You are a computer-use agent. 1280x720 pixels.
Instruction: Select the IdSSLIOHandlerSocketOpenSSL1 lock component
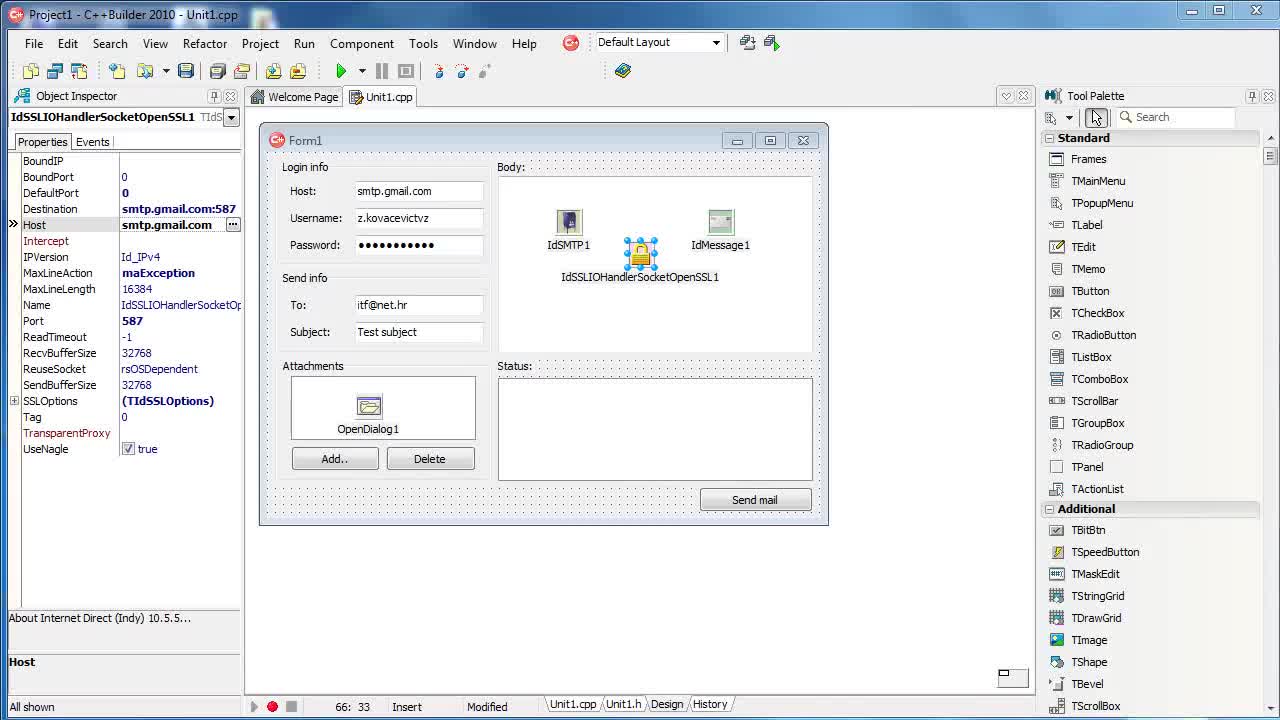(640, 254)
